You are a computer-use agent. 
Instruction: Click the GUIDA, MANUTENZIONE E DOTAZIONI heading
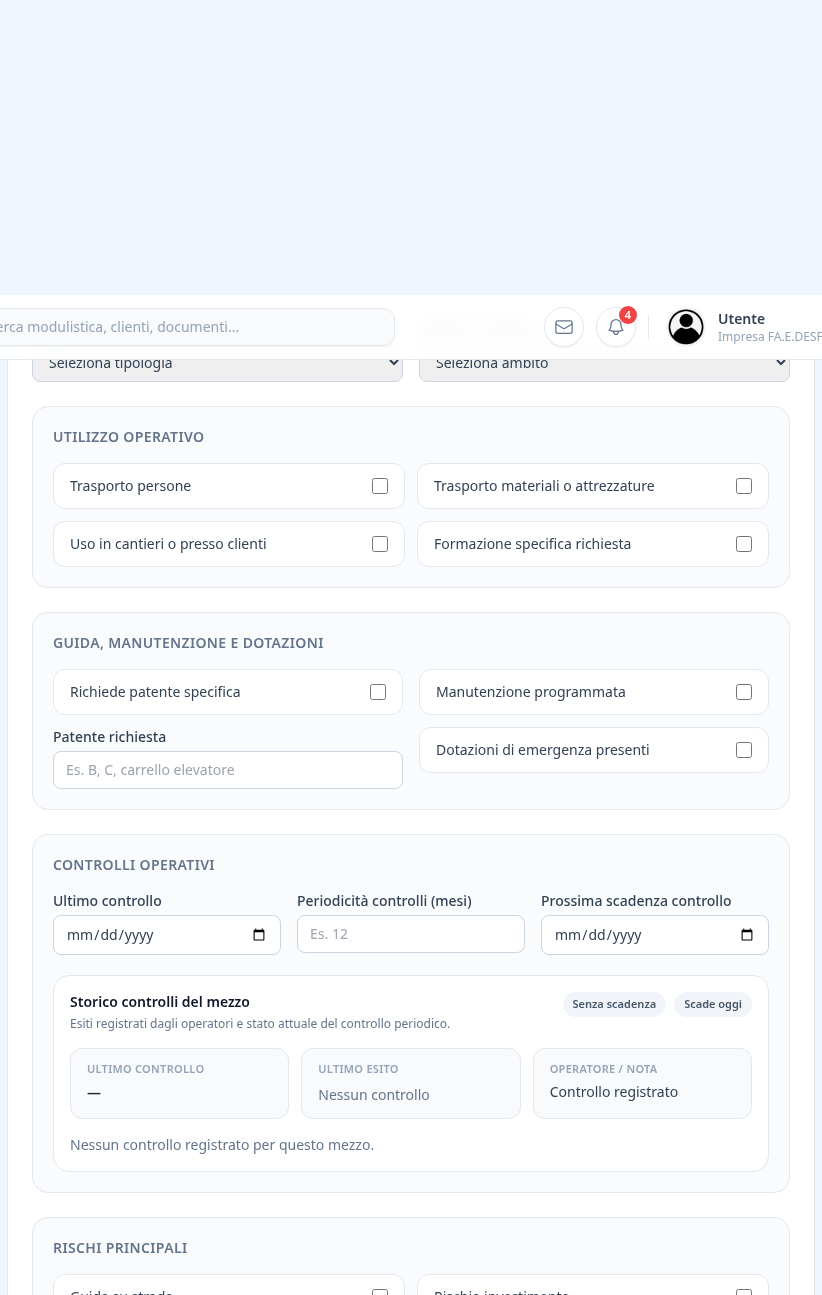(x=188, y=643)
